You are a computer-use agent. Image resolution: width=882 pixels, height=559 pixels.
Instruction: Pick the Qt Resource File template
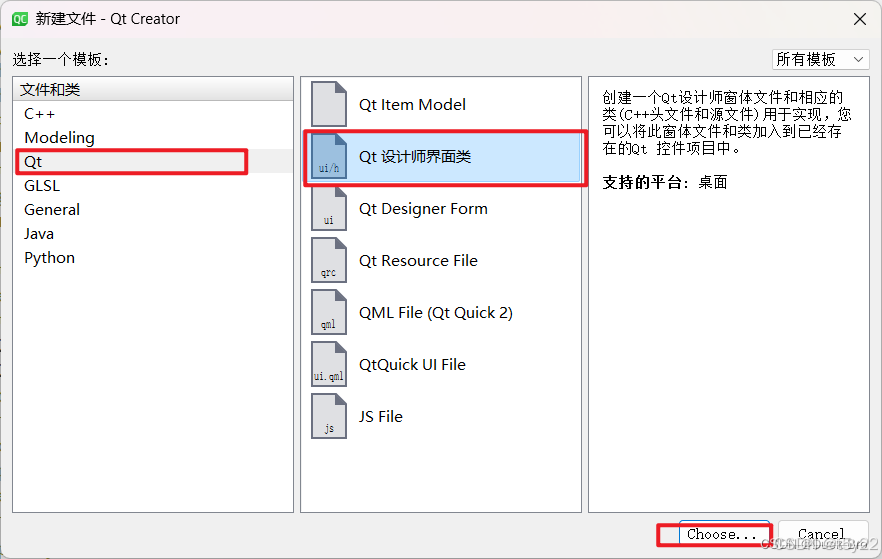[x=441, y=260]
